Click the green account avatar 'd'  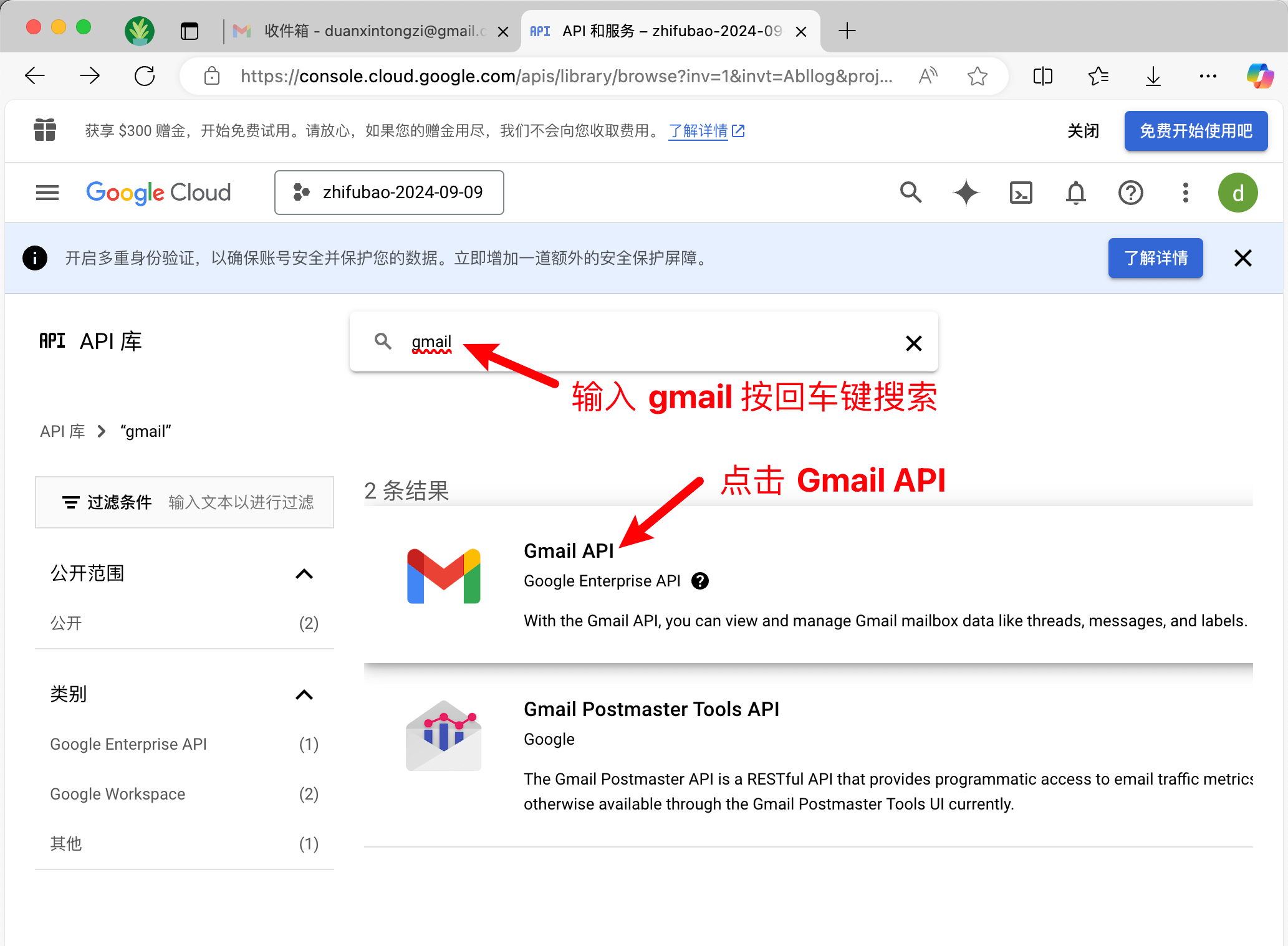click(1238, 193)
